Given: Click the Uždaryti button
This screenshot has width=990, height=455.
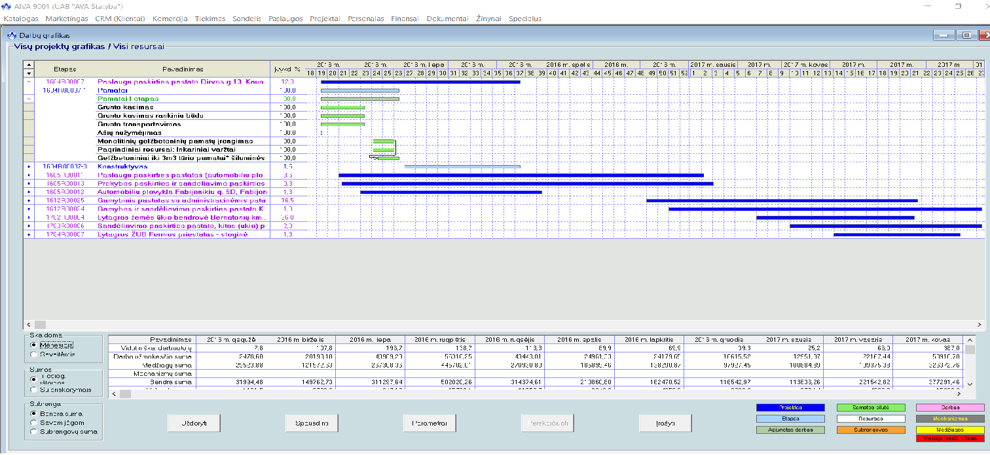Looking at the screenshot, I should (194, 423).
